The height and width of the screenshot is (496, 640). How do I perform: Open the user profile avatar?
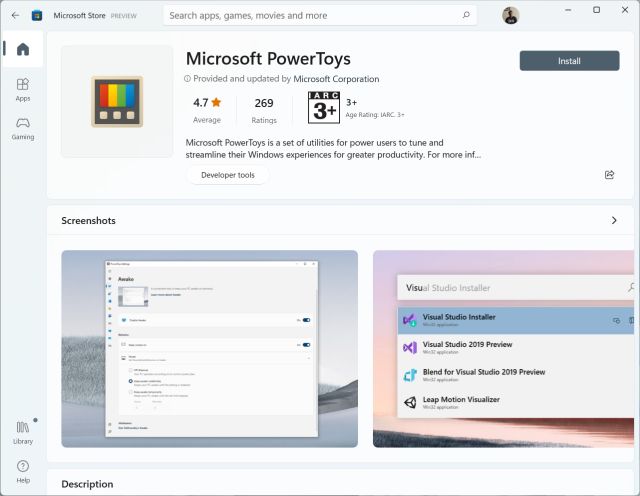click(x=510, y=16)
